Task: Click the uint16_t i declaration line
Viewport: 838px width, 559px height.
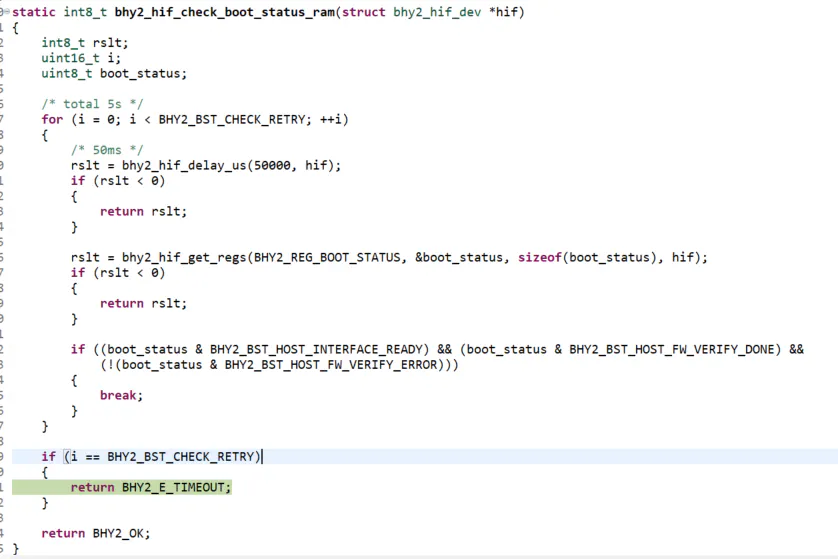Action: (x=80, y=58)
